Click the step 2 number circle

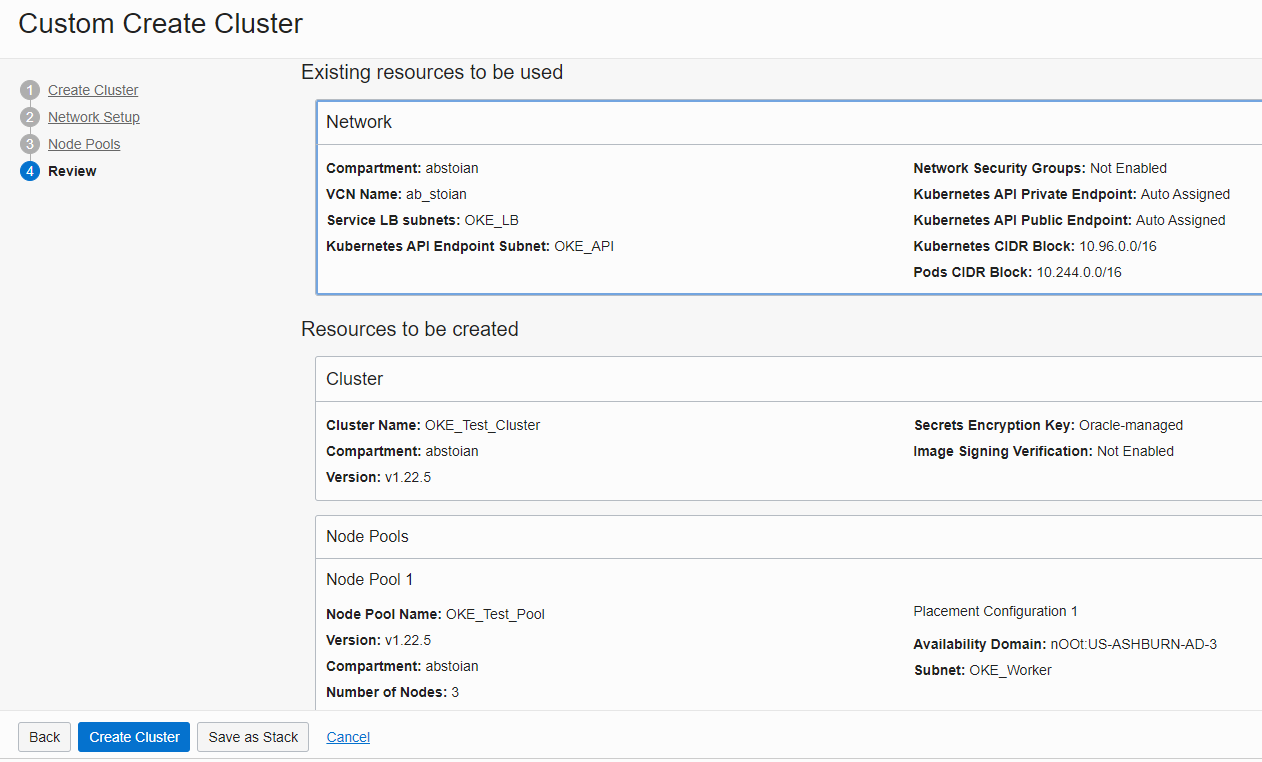29,117
